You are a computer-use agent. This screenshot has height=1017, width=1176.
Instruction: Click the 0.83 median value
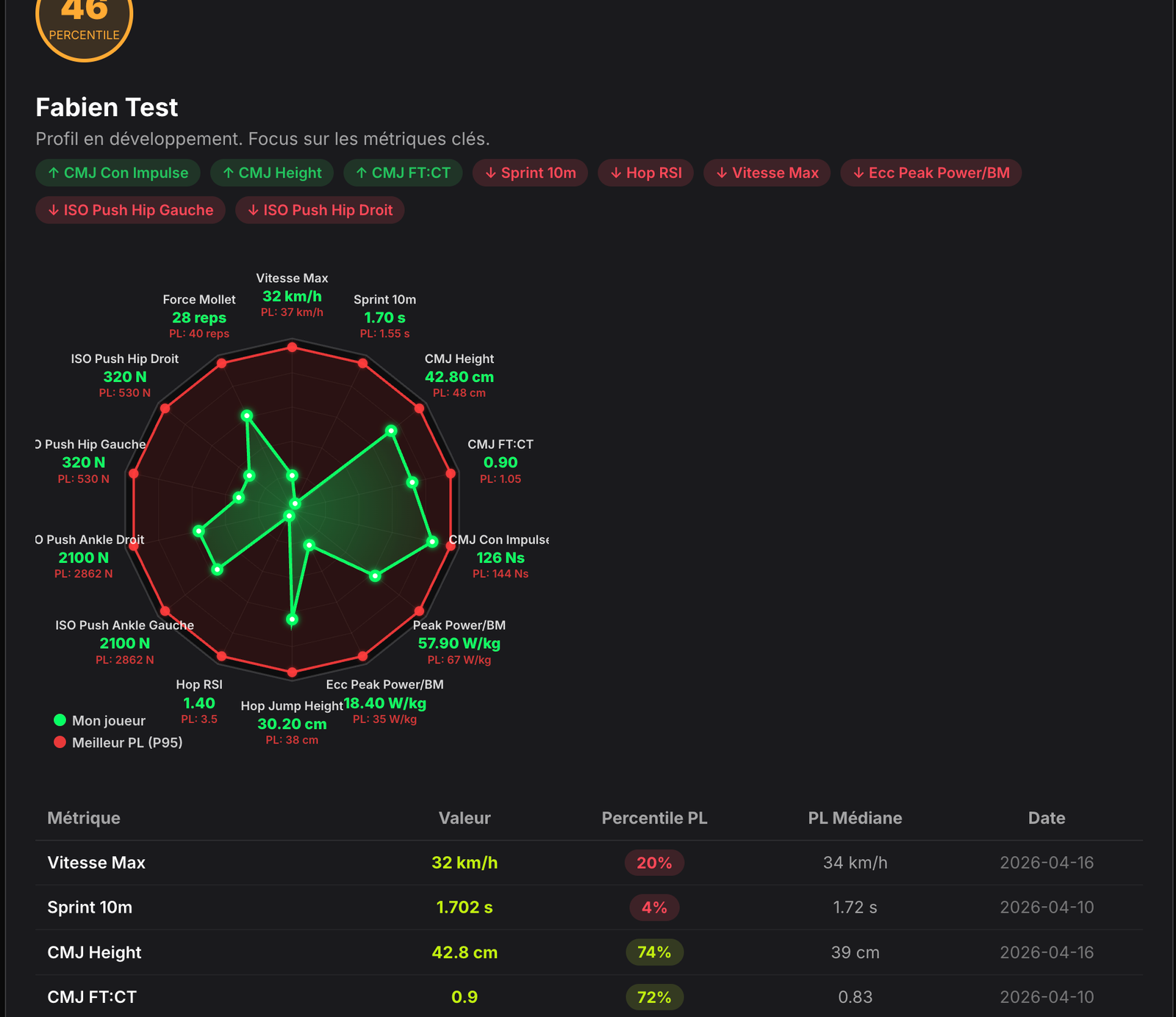[855, 997]
